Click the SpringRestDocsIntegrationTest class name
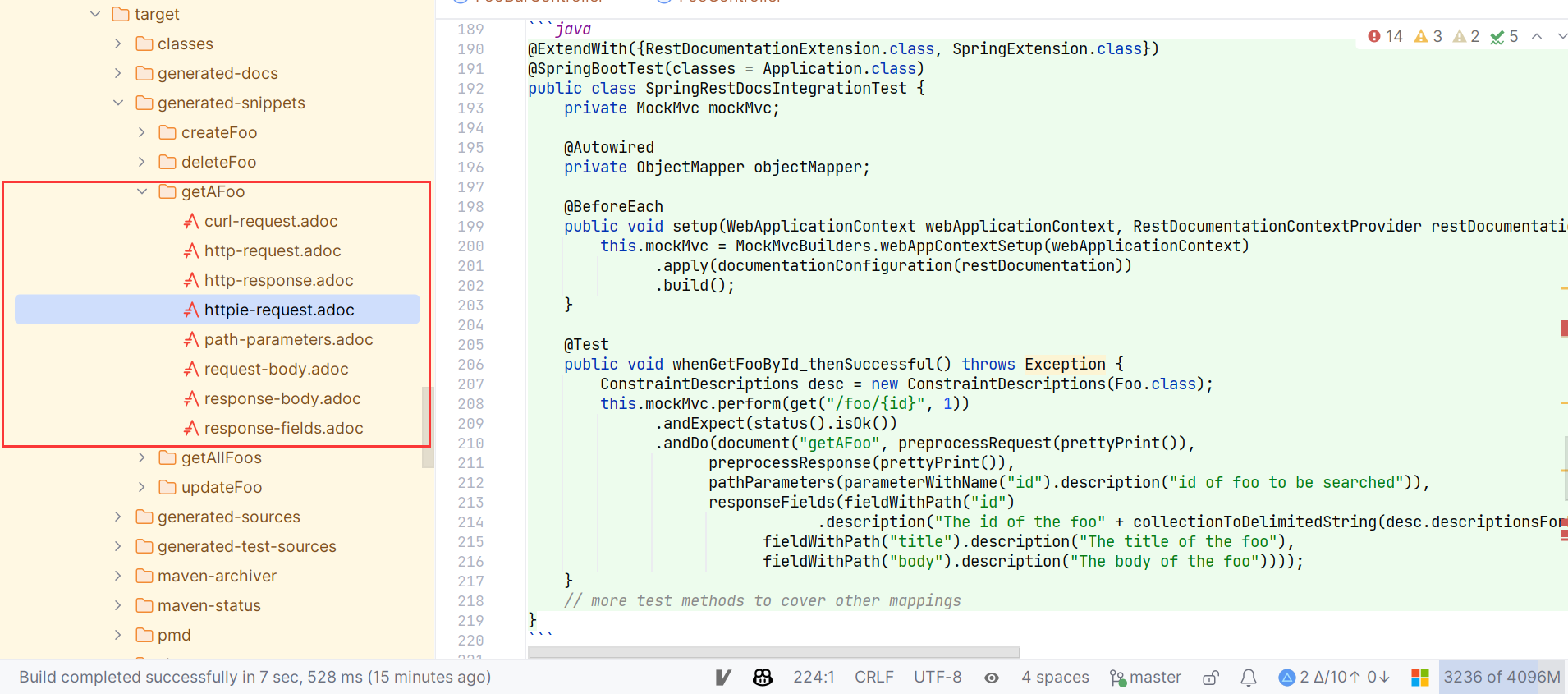 click(x=776, y=88)
